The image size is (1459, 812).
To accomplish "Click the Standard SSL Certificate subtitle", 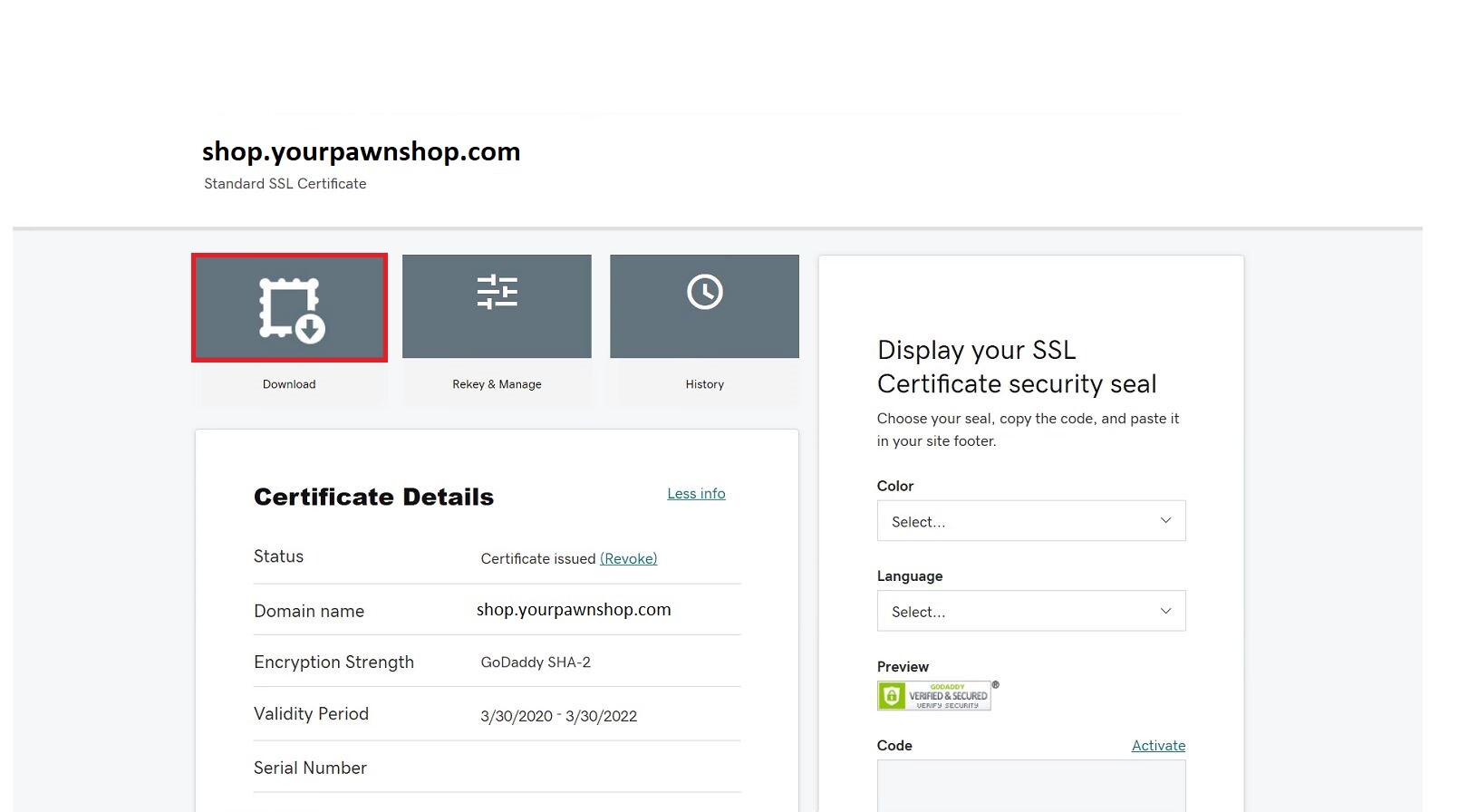I will click(x=285, y=184).
